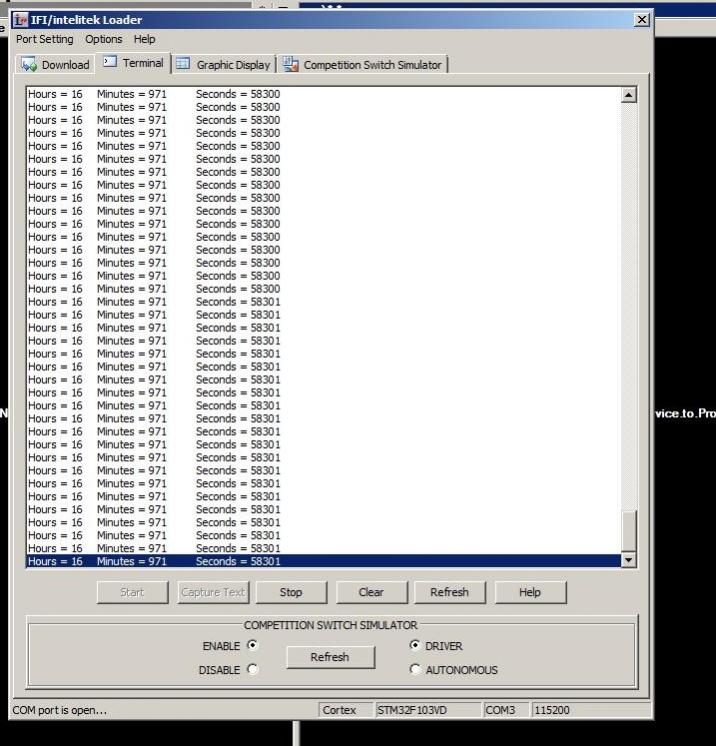The width and height of the screenshot is (716, 746).
Task: Open the Options menu
Action: coord(104,39)
